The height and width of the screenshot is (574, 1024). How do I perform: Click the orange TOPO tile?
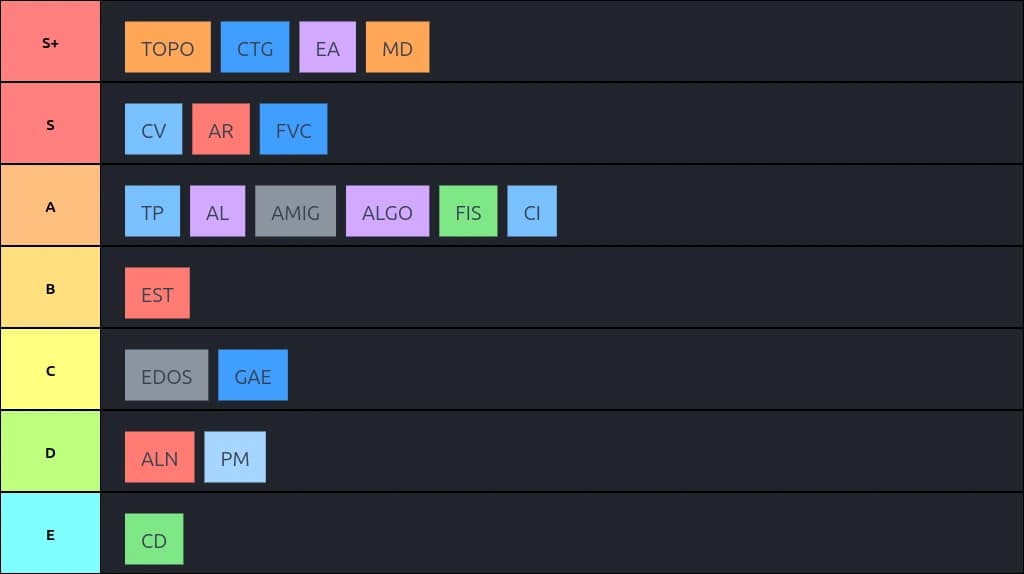coord(168,47)
